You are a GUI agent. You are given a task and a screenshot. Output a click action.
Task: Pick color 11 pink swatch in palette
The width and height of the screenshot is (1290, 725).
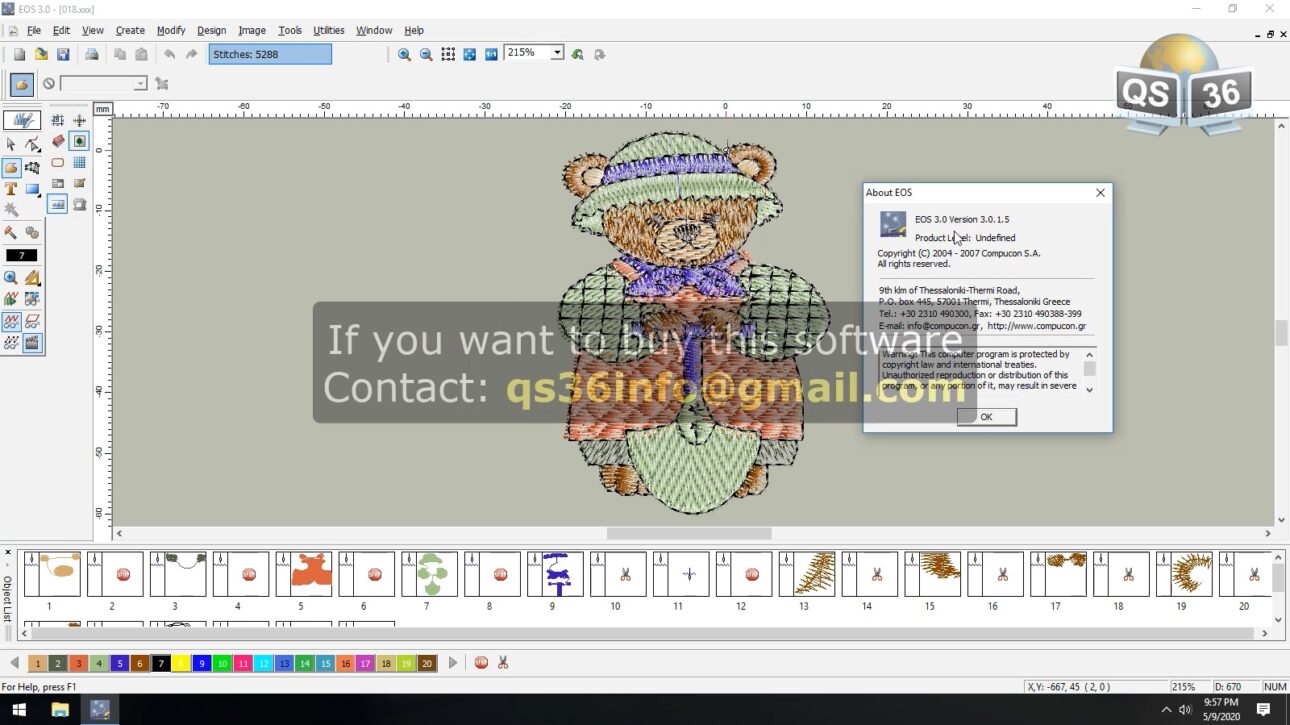pos(243,664)
